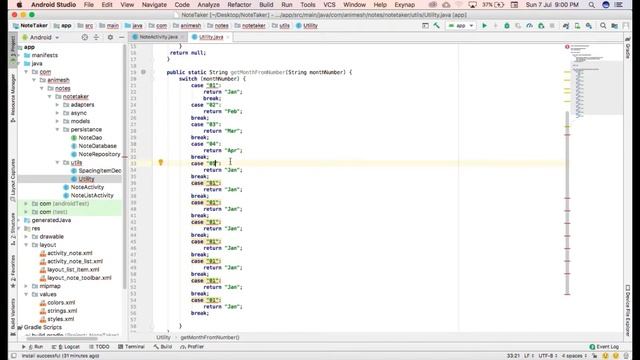Click the Make Project hammer icon
This screenshot has height=360, width=640.
tap(436, 26)
